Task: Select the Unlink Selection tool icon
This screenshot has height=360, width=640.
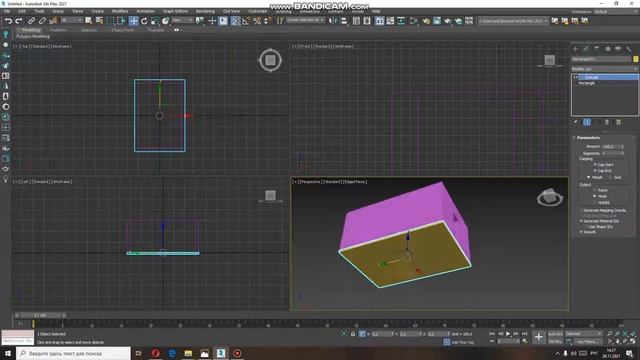Action: coord(42,20)
